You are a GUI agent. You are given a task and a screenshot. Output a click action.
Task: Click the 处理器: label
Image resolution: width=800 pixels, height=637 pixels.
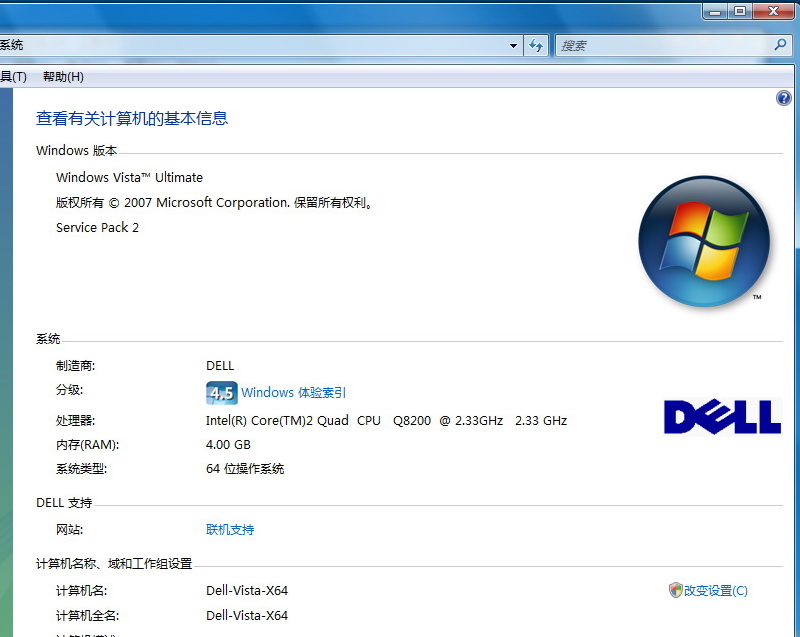[76, 420]
